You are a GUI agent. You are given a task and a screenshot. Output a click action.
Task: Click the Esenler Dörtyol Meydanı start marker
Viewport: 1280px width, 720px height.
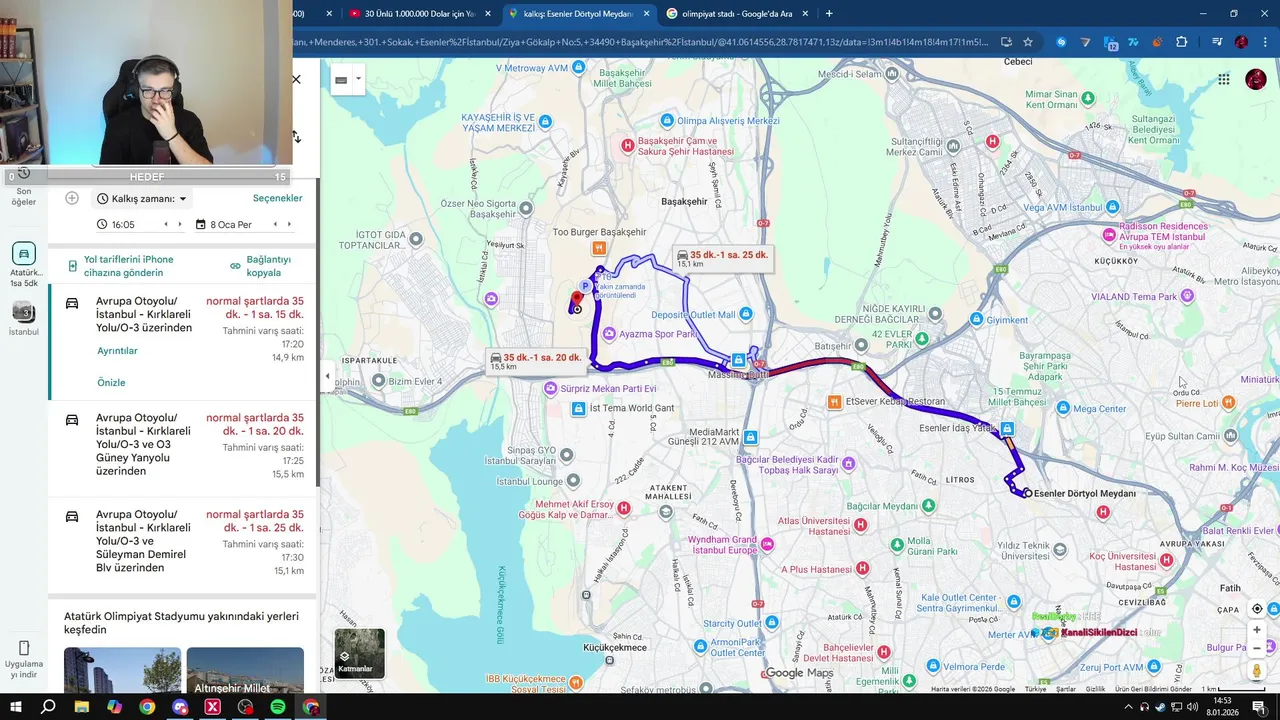[1027, 493]
